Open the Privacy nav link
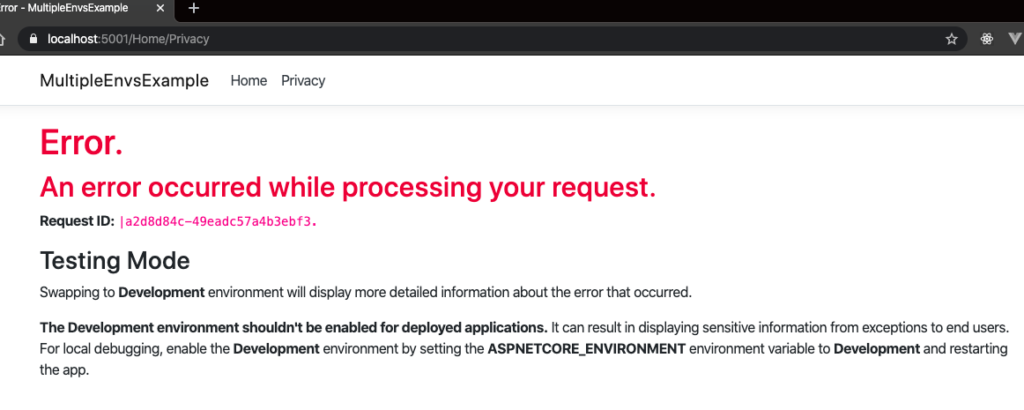Viewport: 1024px width, 410px height. [303, 81]
